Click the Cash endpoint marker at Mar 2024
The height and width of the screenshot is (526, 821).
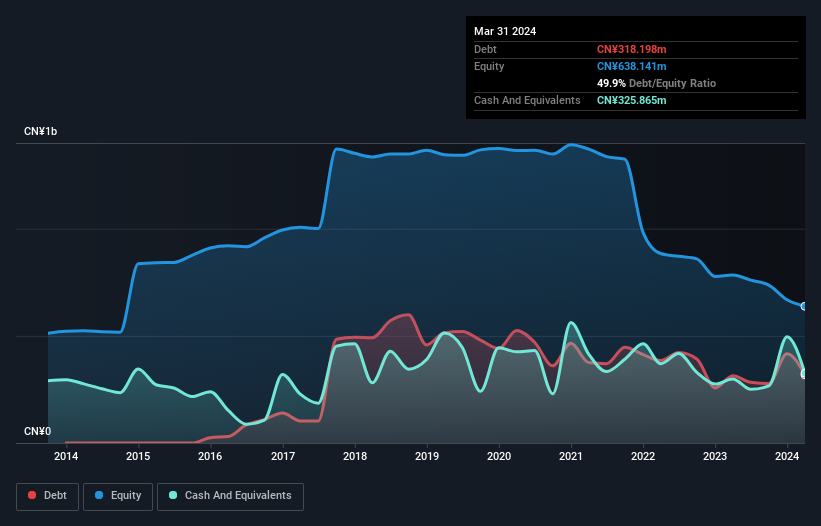804,374
